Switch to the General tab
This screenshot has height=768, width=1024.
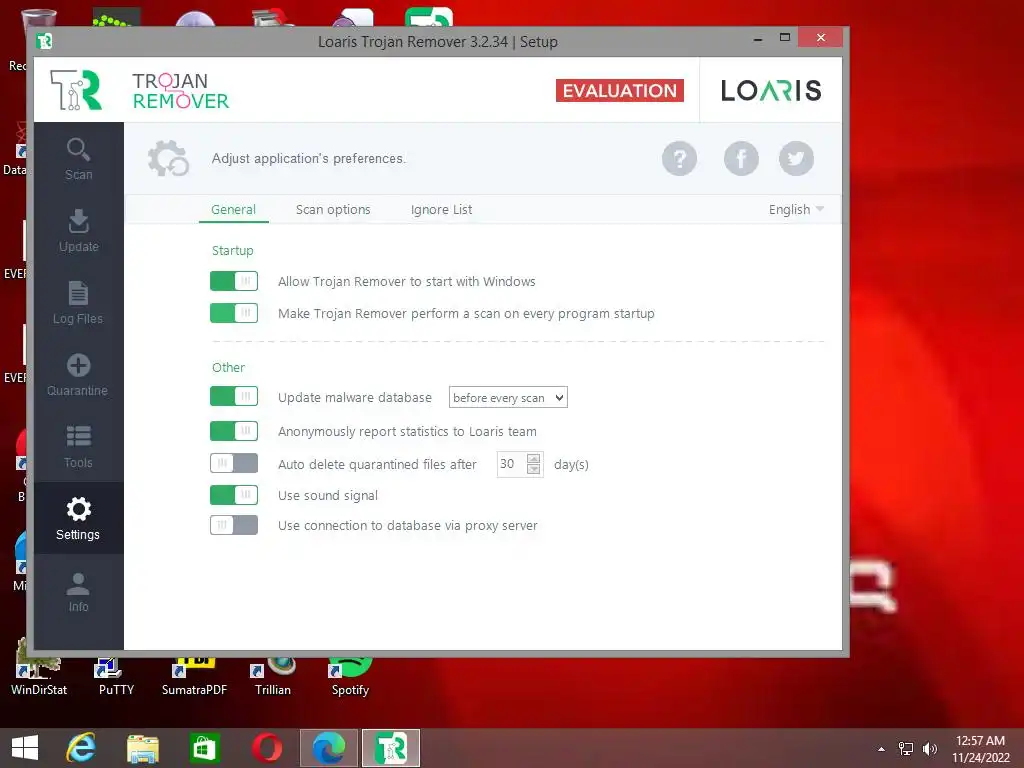point(233,210)
